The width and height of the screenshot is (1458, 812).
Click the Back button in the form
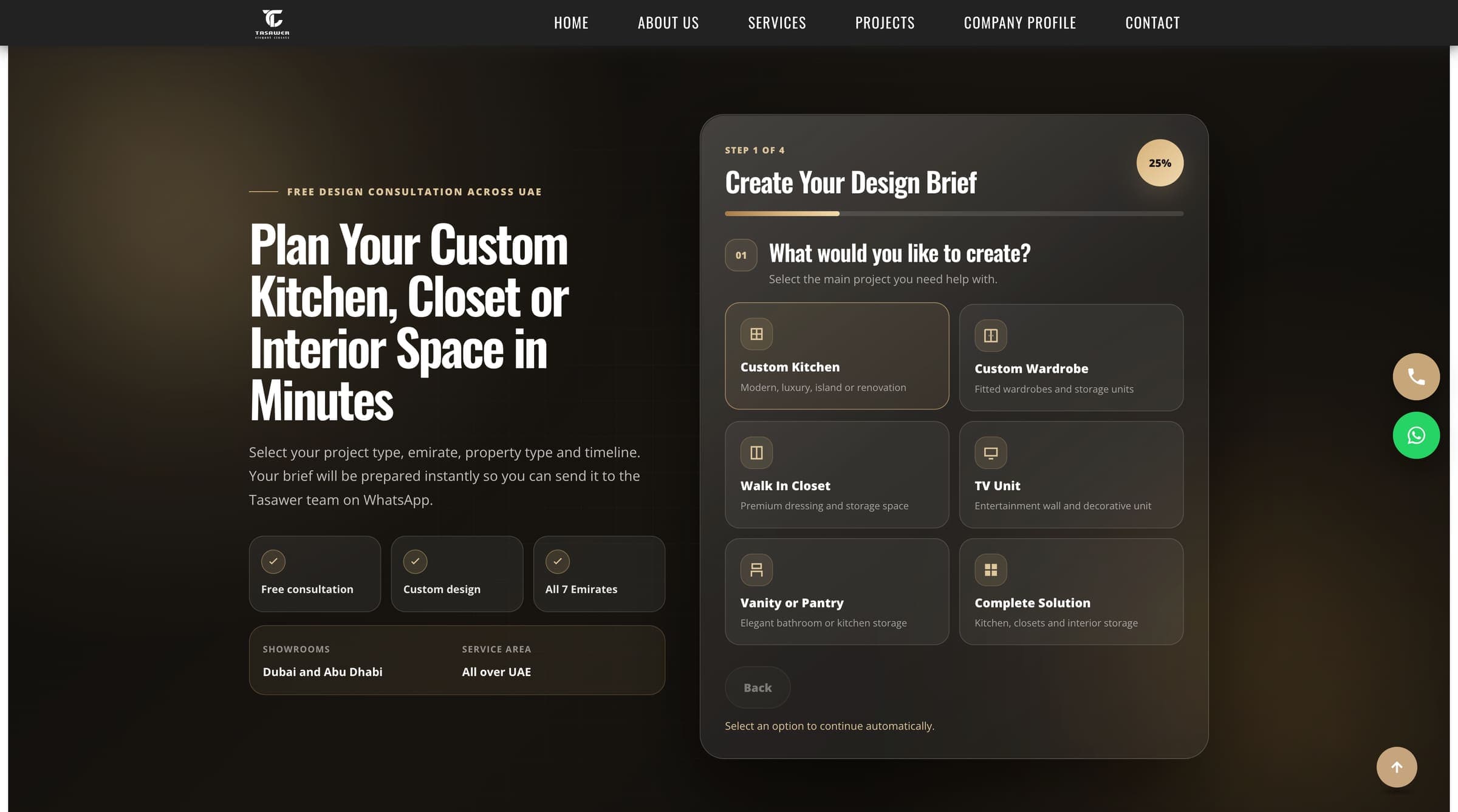[758, 687]
